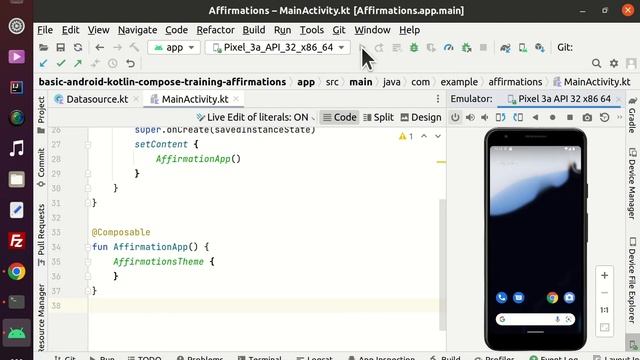Click the Profile app gauge icon
The height and width of the screenshot is (360, 640).
(449, 47)
